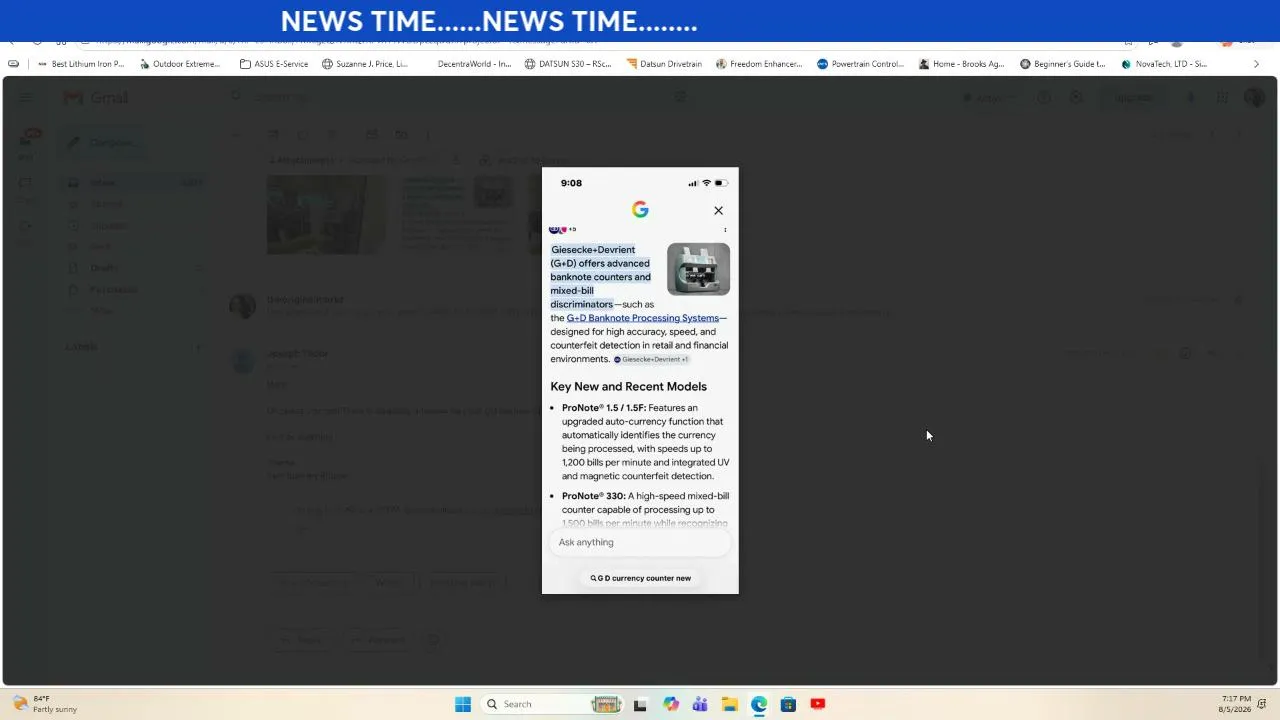Image resolution: width=1280 pixels, height=720 pixels.
Task: Click the Google logo in the phone screenshot
Action: coord(640,209)
